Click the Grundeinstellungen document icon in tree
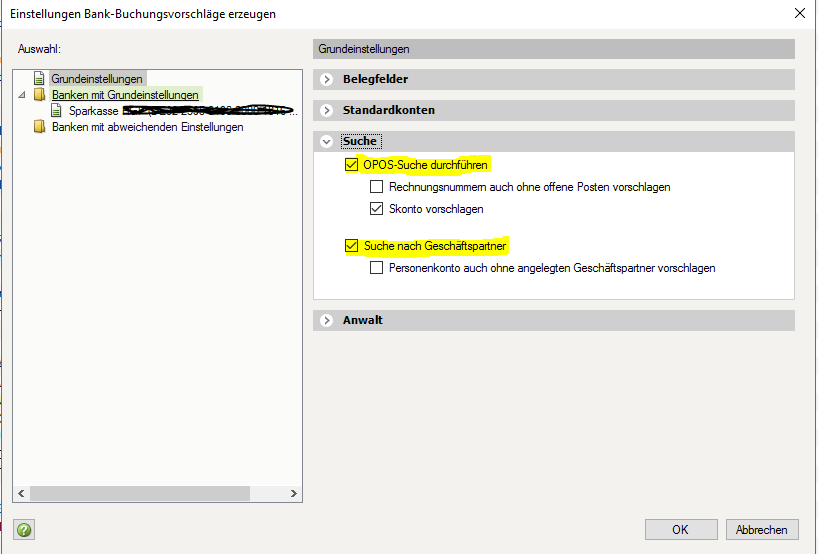 (40, 78)
